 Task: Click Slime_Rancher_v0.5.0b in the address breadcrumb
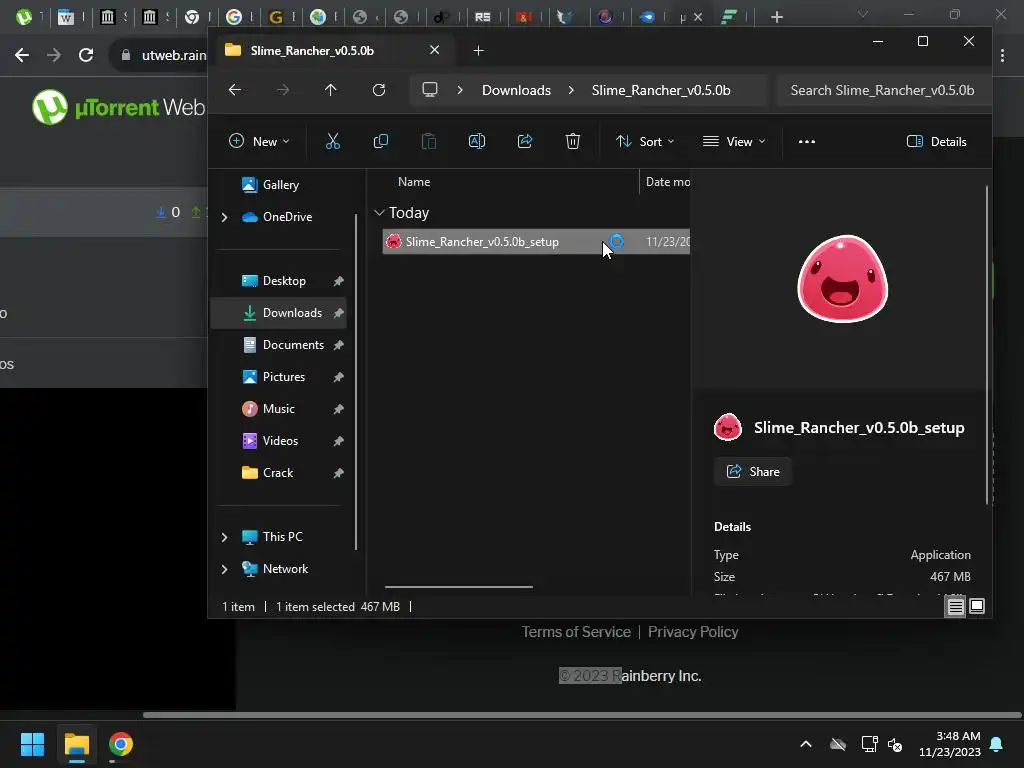[x=661, y=90]
